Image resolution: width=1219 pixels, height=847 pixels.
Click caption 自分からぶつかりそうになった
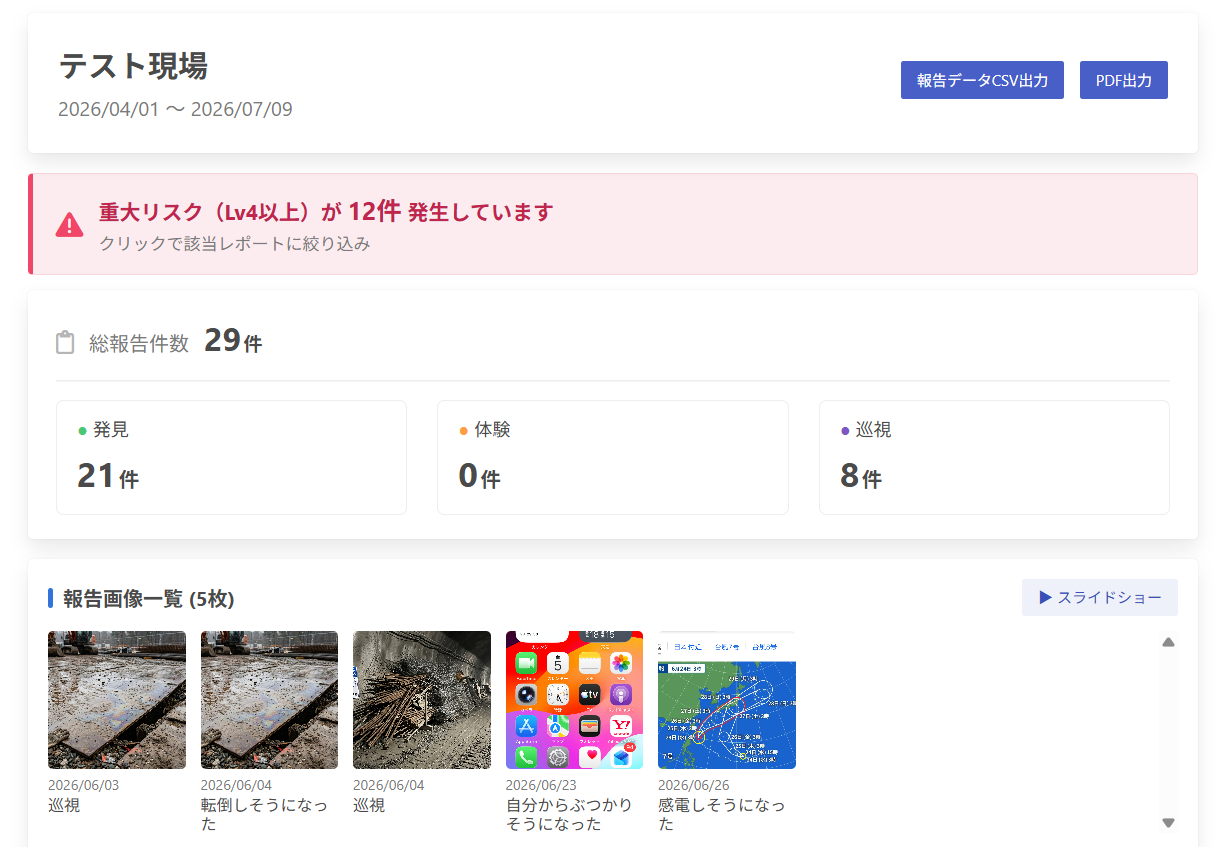tap(569, 815)
